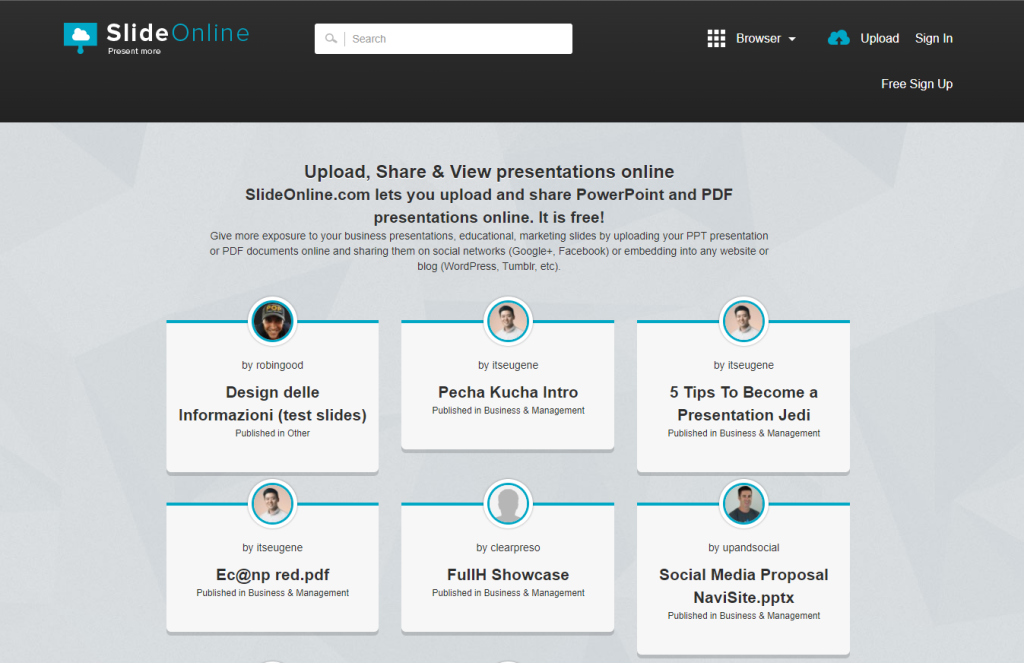Open Design delle Informazioni (test slides) title
Image resolution: width=1024 pixels, height=663 pixels.
[x=272, y=404]
